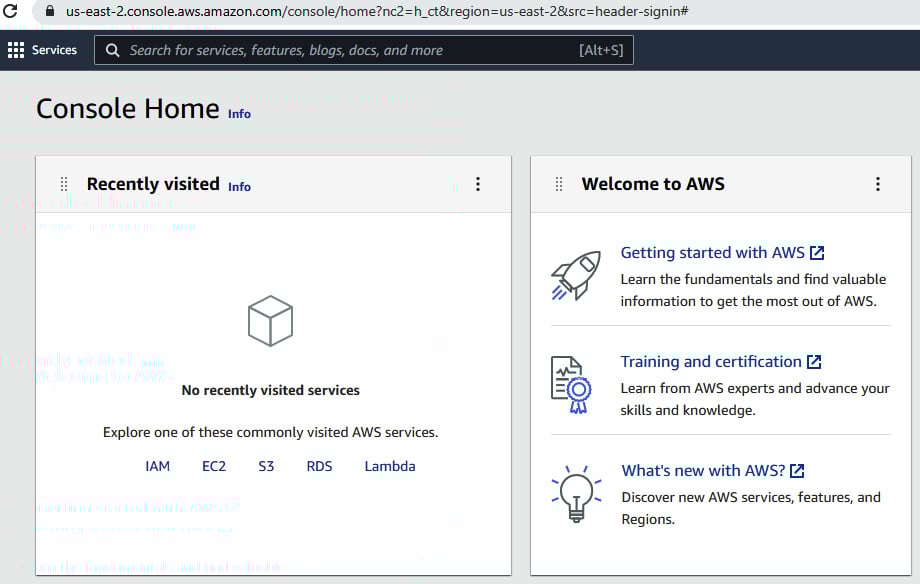Screen dimensions: 920x584
Task: Focus the AWS services search field
Action: pyautogui.click(x=364, y=50)
